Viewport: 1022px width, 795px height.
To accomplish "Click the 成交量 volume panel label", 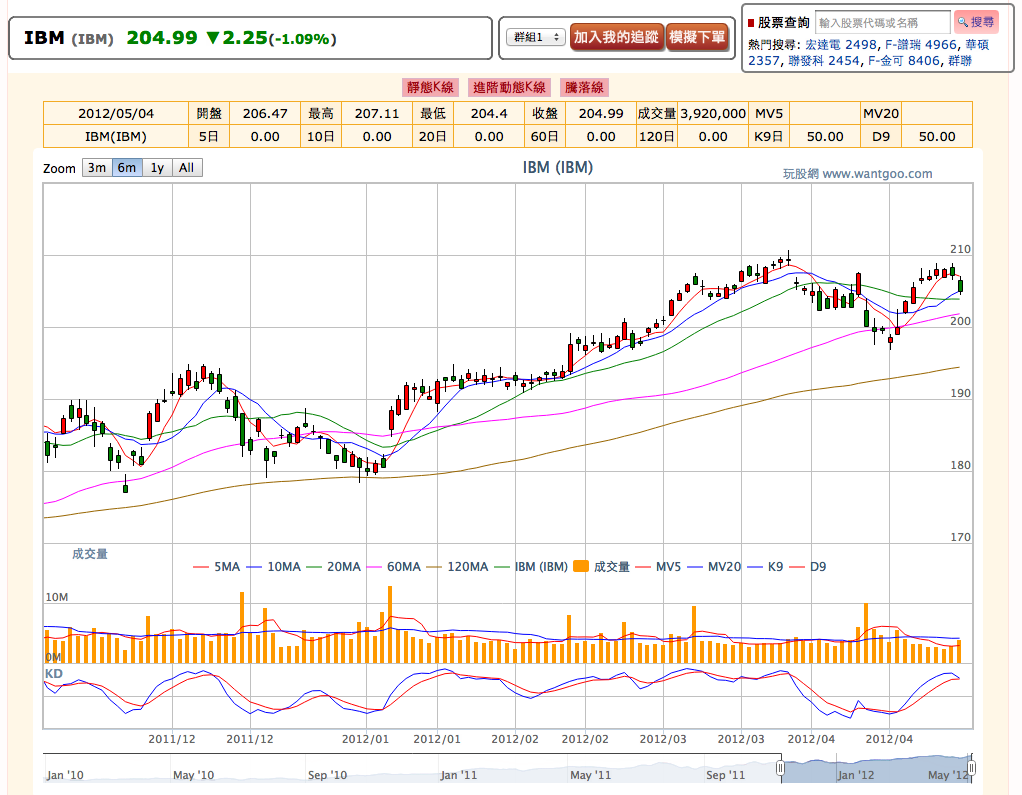I will 90,554.
